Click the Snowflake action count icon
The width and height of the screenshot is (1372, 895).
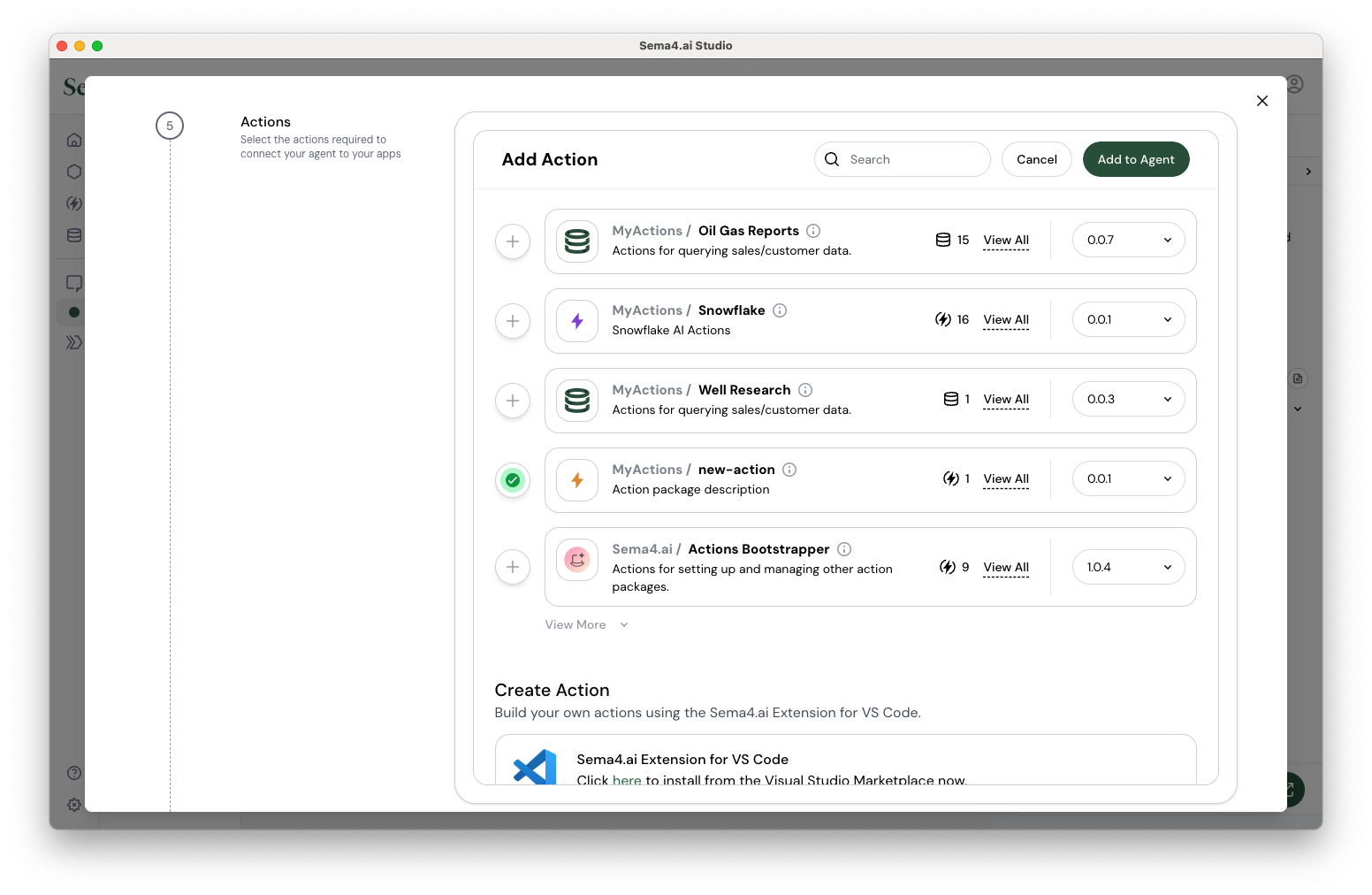pos(943,319)
